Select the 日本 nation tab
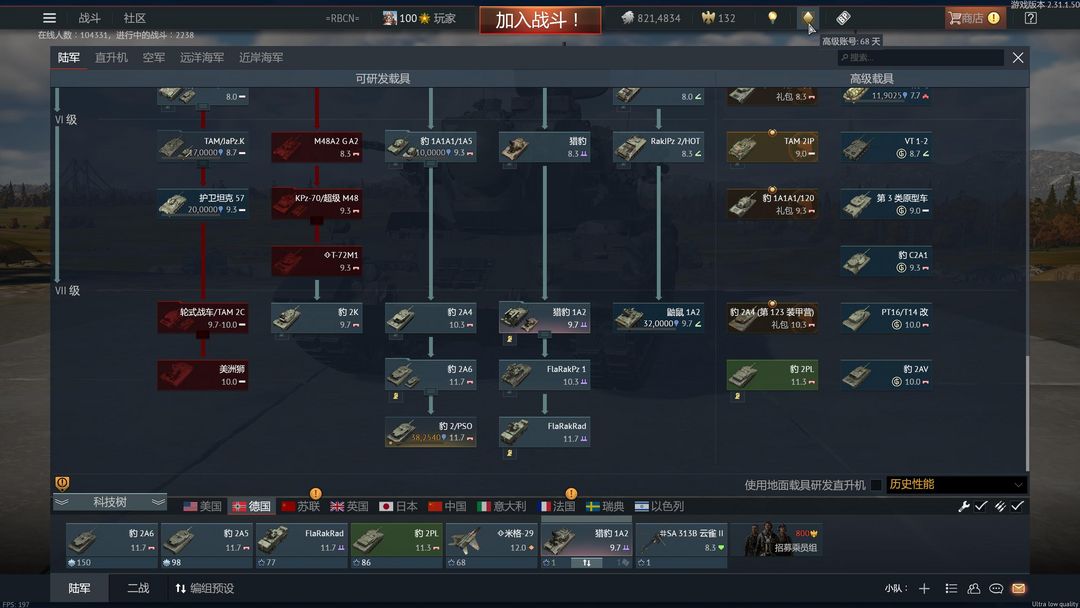 (x=399, y=506)
